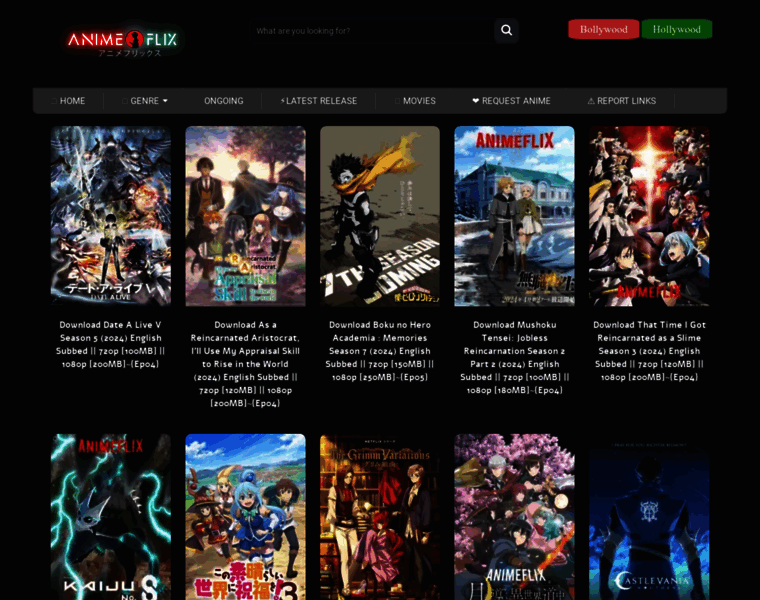Open the Castlevania poster thumbnail
Screen dimensions: 760x600
click(x=649, y=517)
